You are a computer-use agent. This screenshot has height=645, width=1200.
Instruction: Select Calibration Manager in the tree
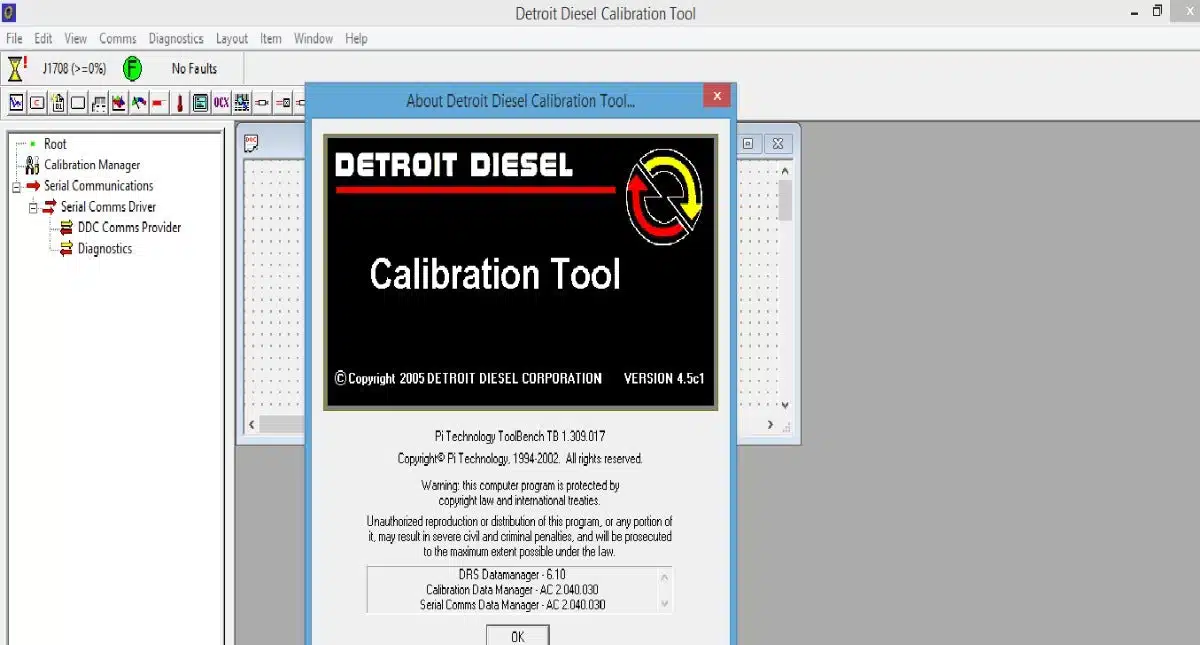point(92,165)
